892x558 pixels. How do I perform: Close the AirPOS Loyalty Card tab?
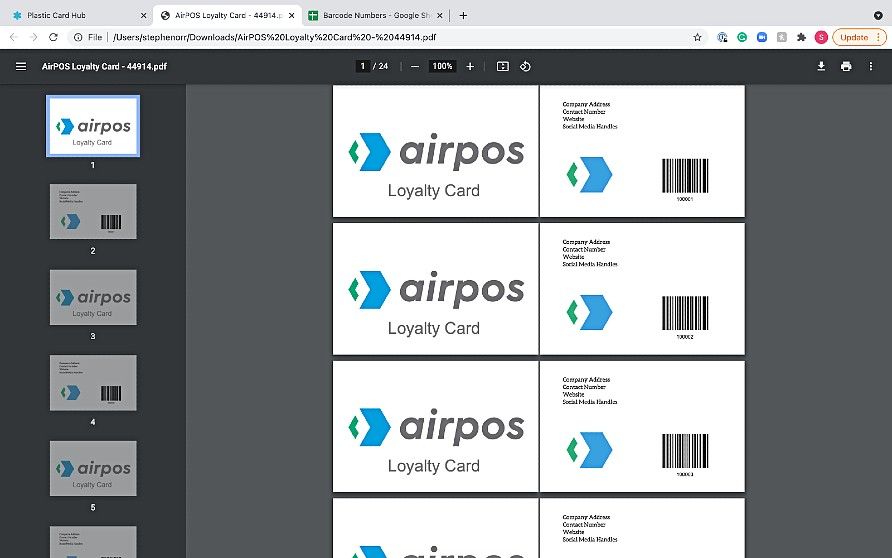tap(291, 15)
